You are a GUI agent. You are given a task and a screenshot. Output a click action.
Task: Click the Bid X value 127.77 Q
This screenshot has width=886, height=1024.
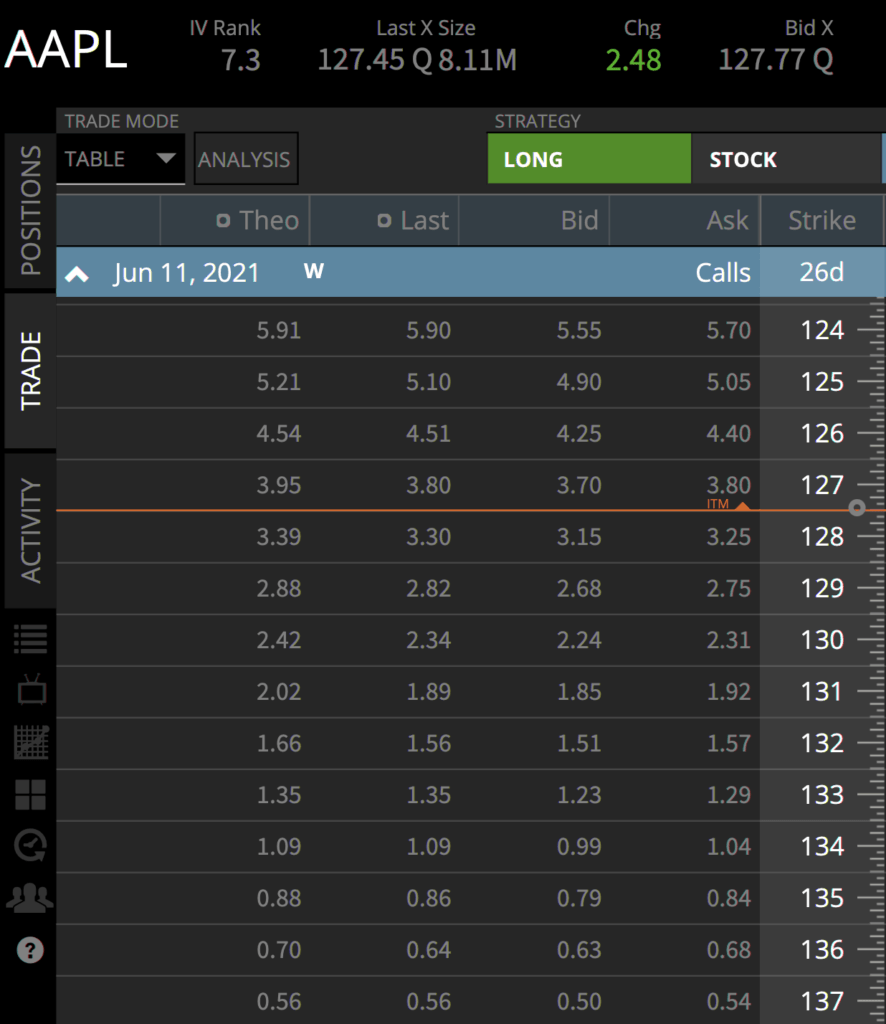[x=776, y=61]
